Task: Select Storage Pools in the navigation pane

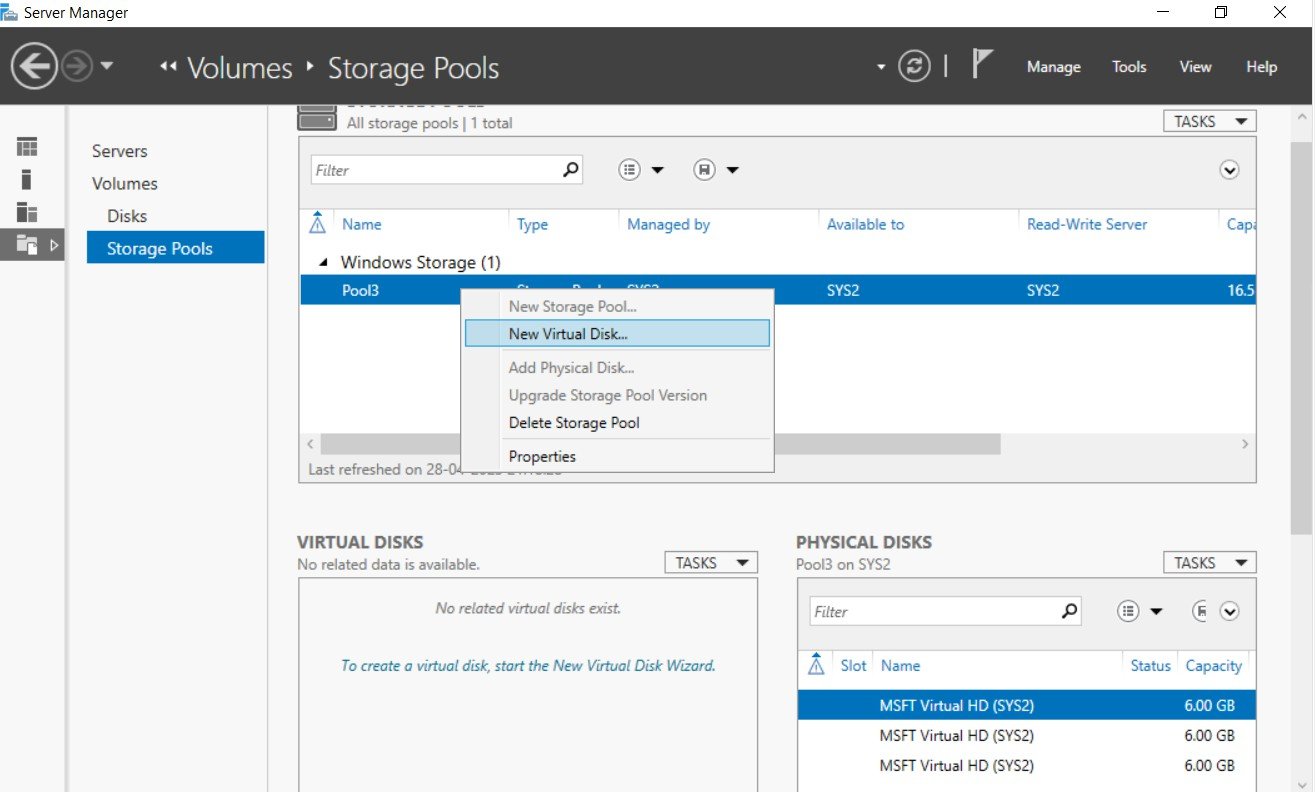Action: [x=175, y=248]
